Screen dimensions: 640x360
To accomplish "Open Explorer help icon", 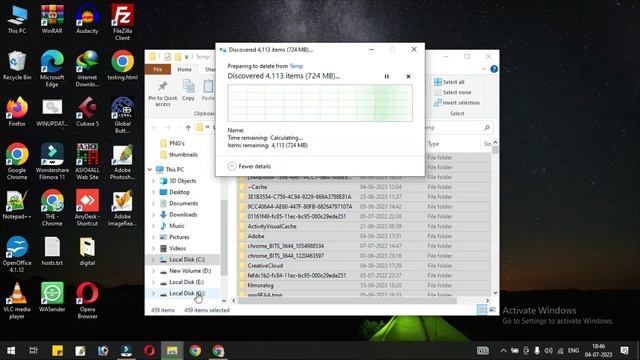I will [x=494, y=69].
